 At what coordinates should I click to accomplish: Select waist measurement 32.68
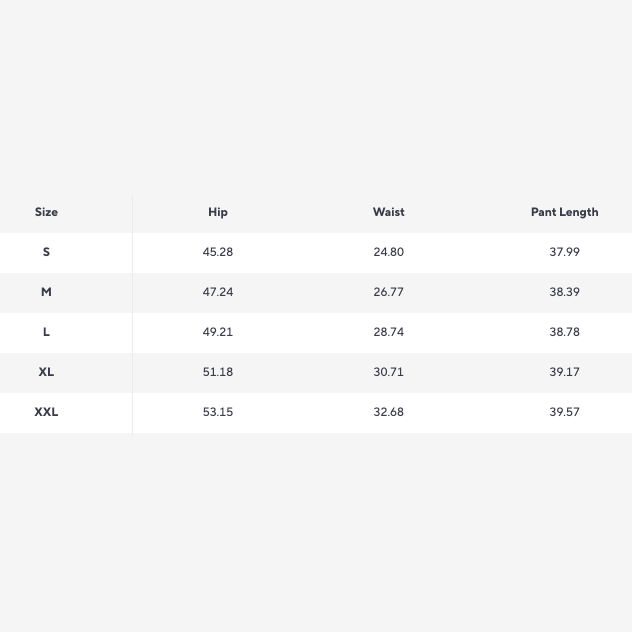point(388,412)
